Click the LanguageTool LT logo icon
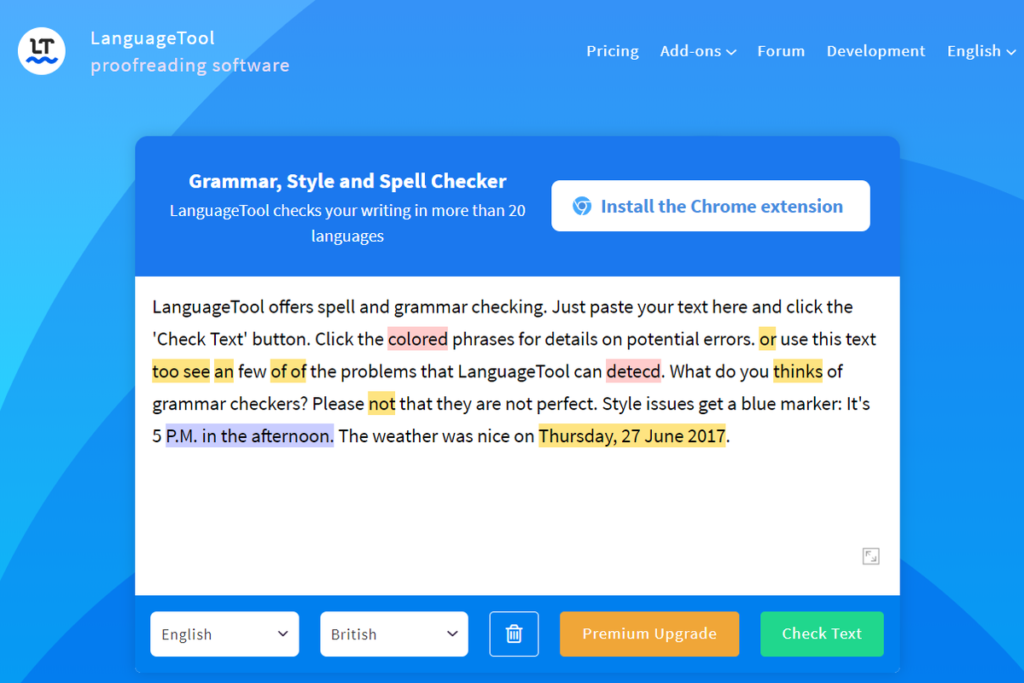Image resolution: width=1024 pixels, height=683 pixels. point(42,51)
